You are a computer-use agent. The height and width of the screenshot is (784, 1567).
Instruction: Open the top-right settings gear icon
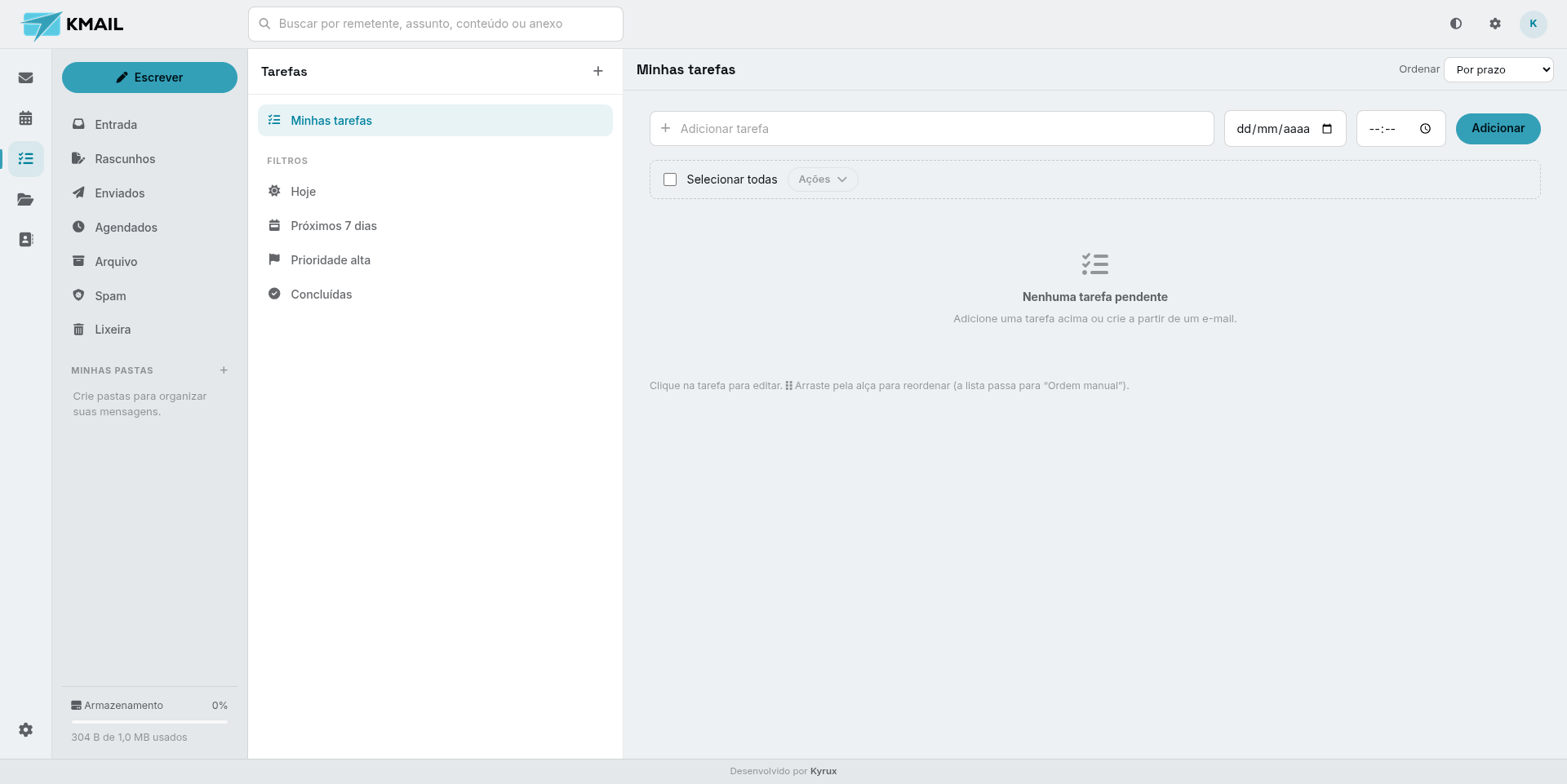coord(1495,24)
